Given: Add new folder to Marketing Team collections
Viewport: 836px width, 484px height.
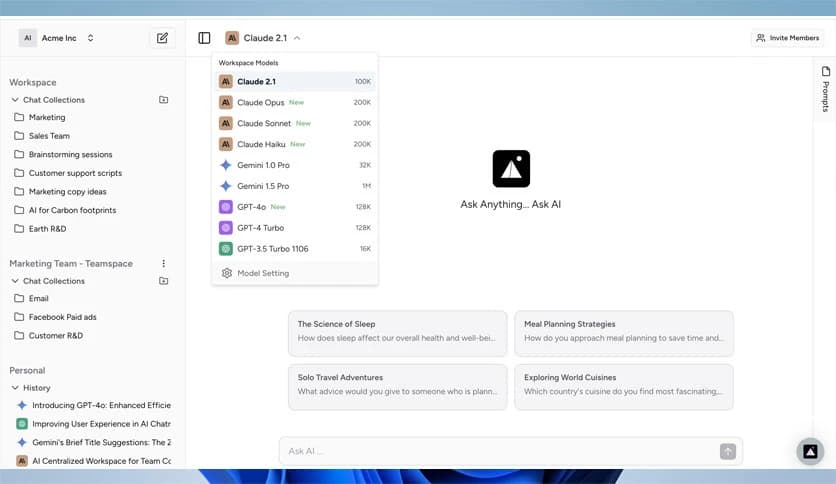Looking at the screenshot, I should (164, 281).
